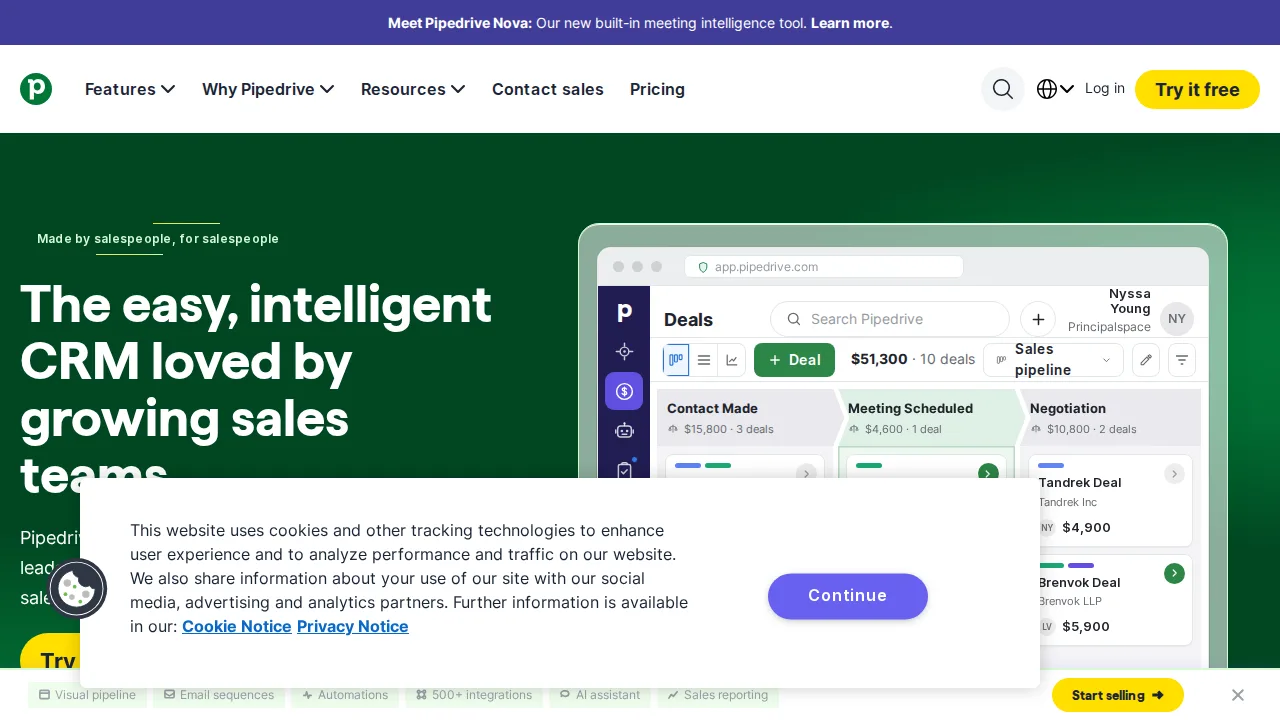Select the Meeting Scheduled stage header

point(928,418)
